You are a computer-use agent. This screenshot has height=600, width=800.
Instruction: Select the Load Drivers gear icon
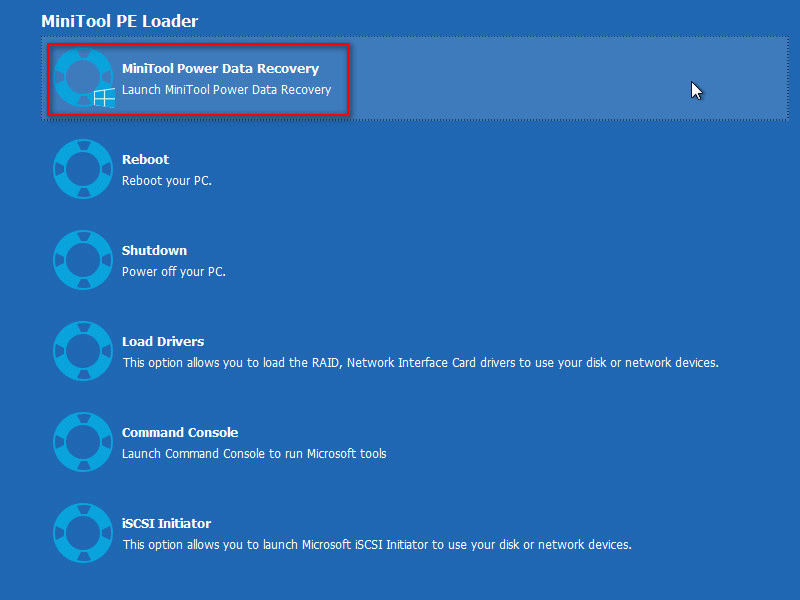click(x=83, y=351)
